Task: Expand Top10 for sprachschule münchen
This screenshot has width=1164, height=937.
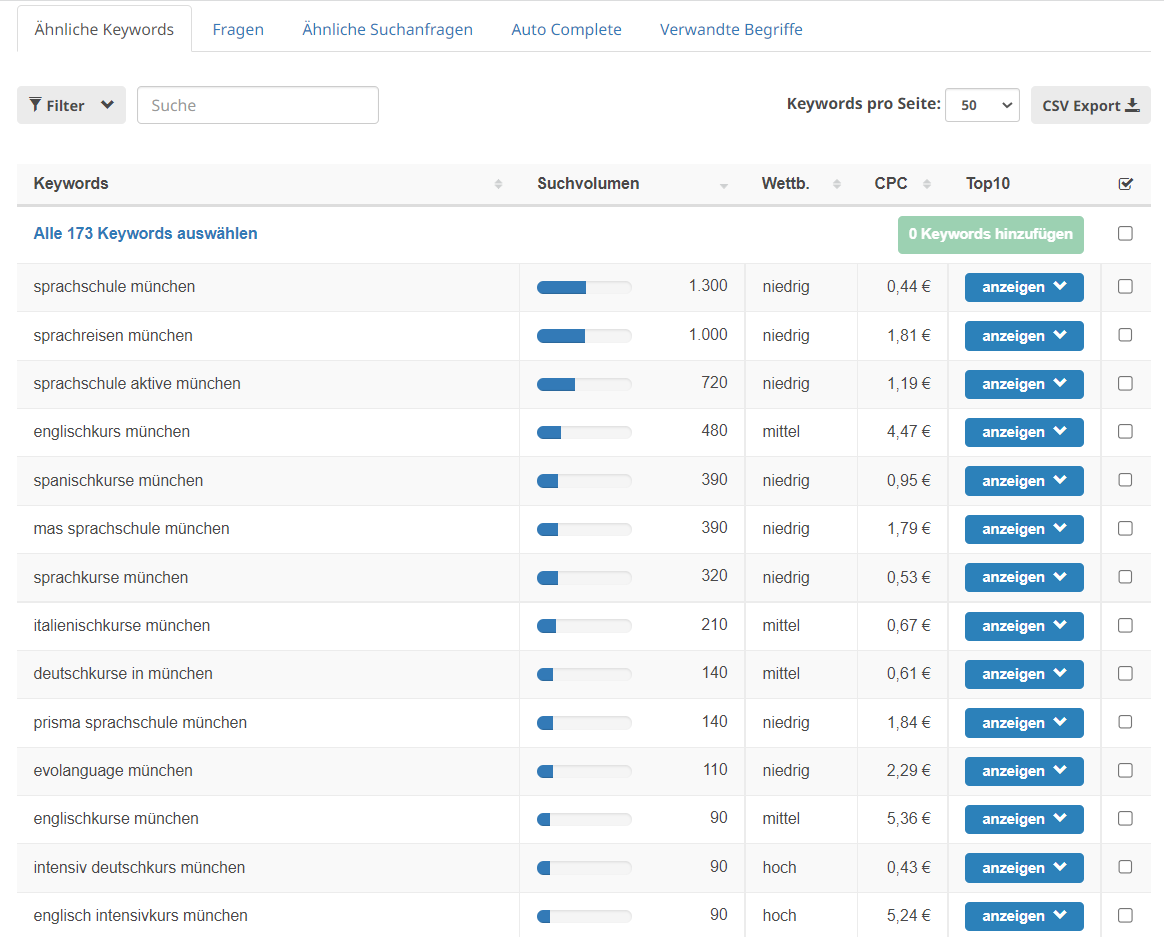Action: [1023, 287]
